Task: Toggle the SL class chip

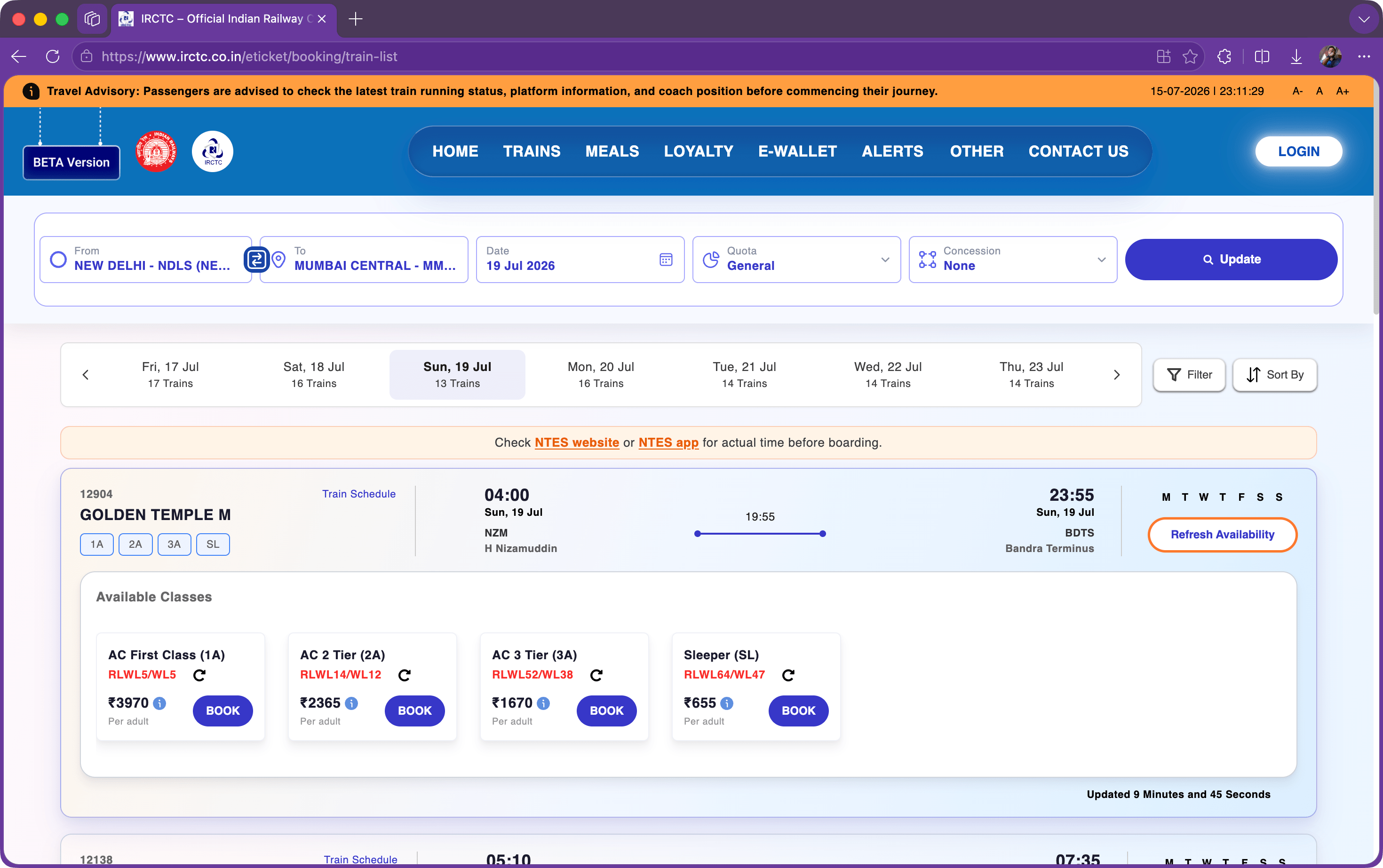Action: 213,544
